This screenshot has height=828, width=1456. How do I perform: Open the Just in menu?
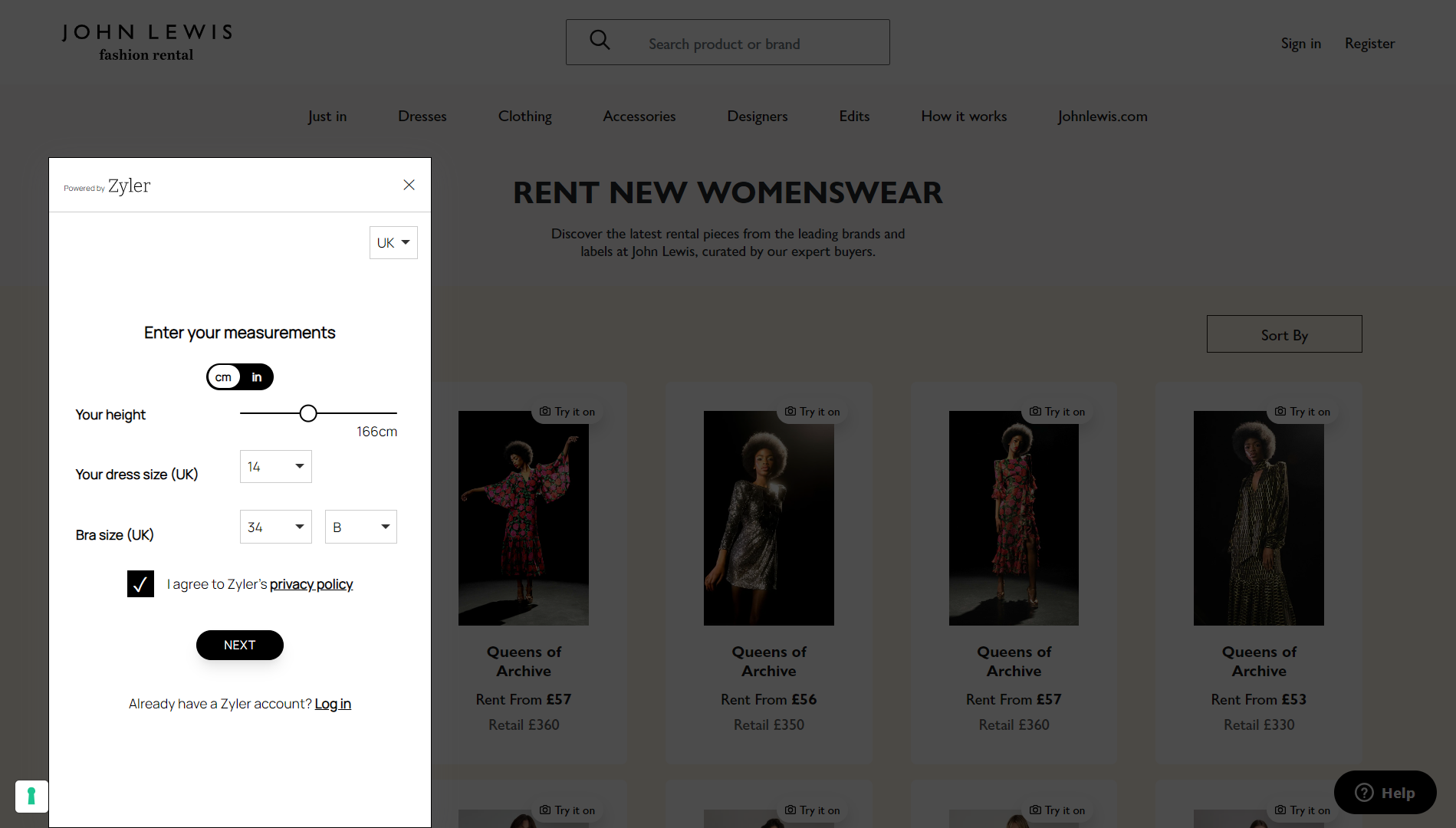pos(327,117)
